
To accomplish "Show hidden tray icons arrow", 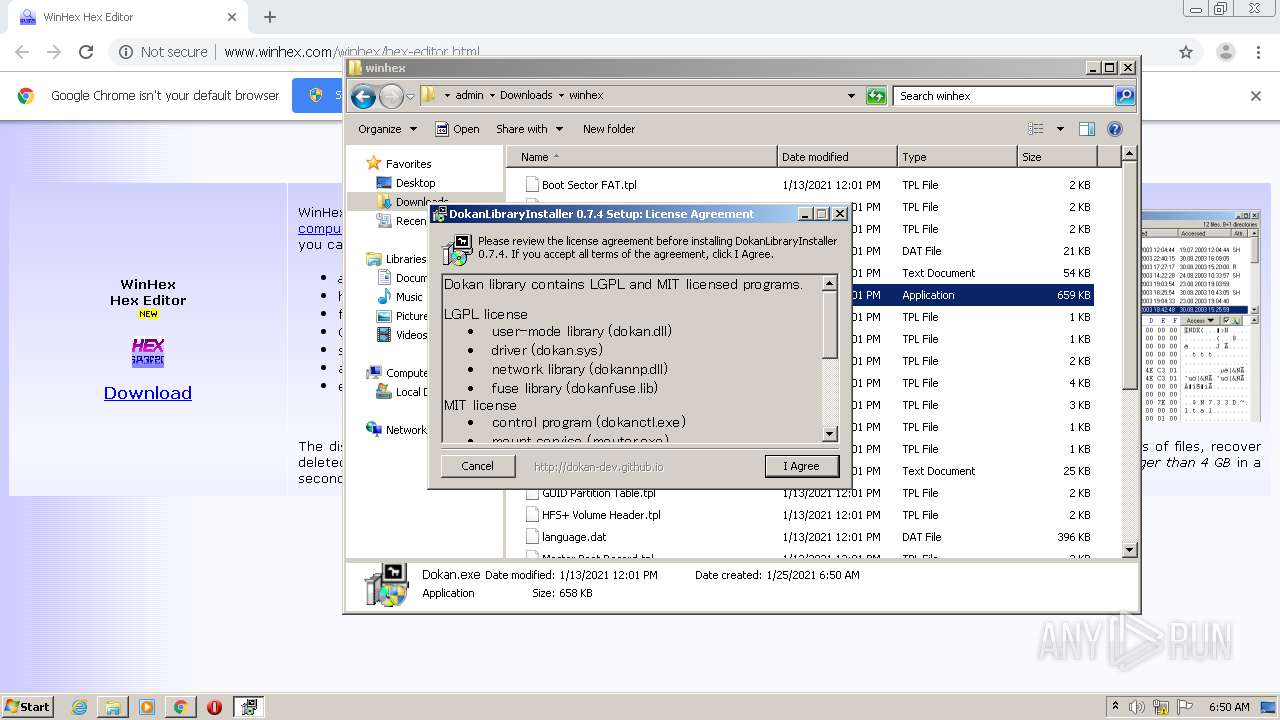I will tap(1115, 706).
